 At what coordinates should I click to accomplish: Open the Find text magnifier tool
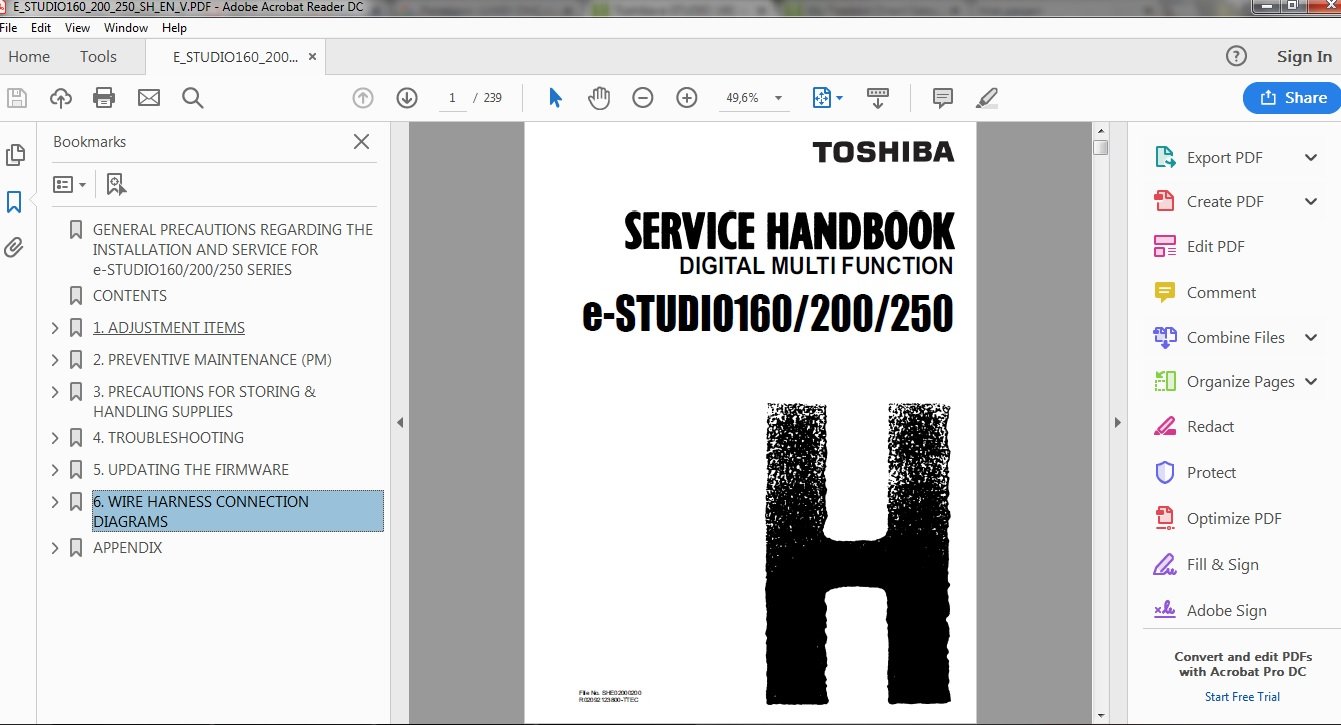[x=193, y=98]
